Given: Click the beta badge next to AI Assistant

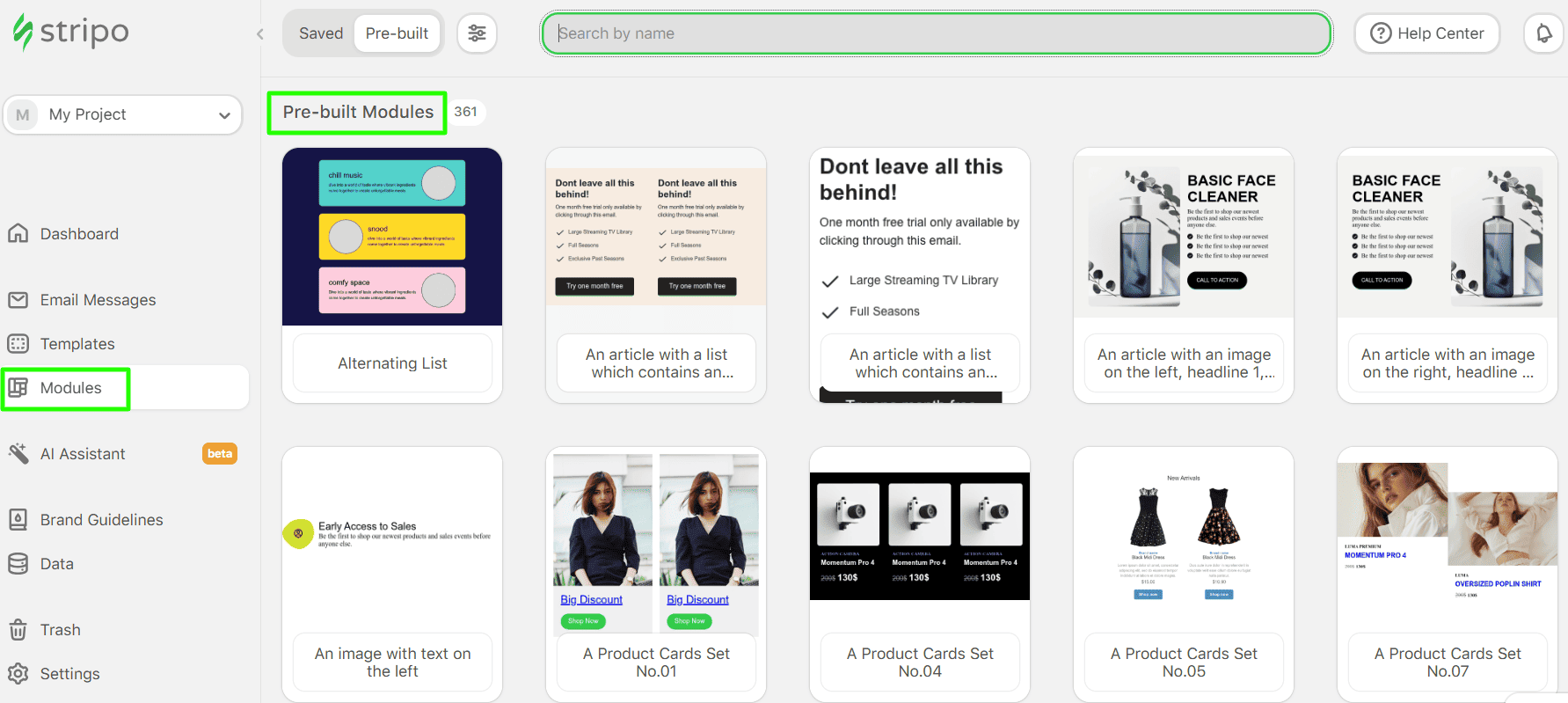Looking at the screenshot, I should 220,454.
